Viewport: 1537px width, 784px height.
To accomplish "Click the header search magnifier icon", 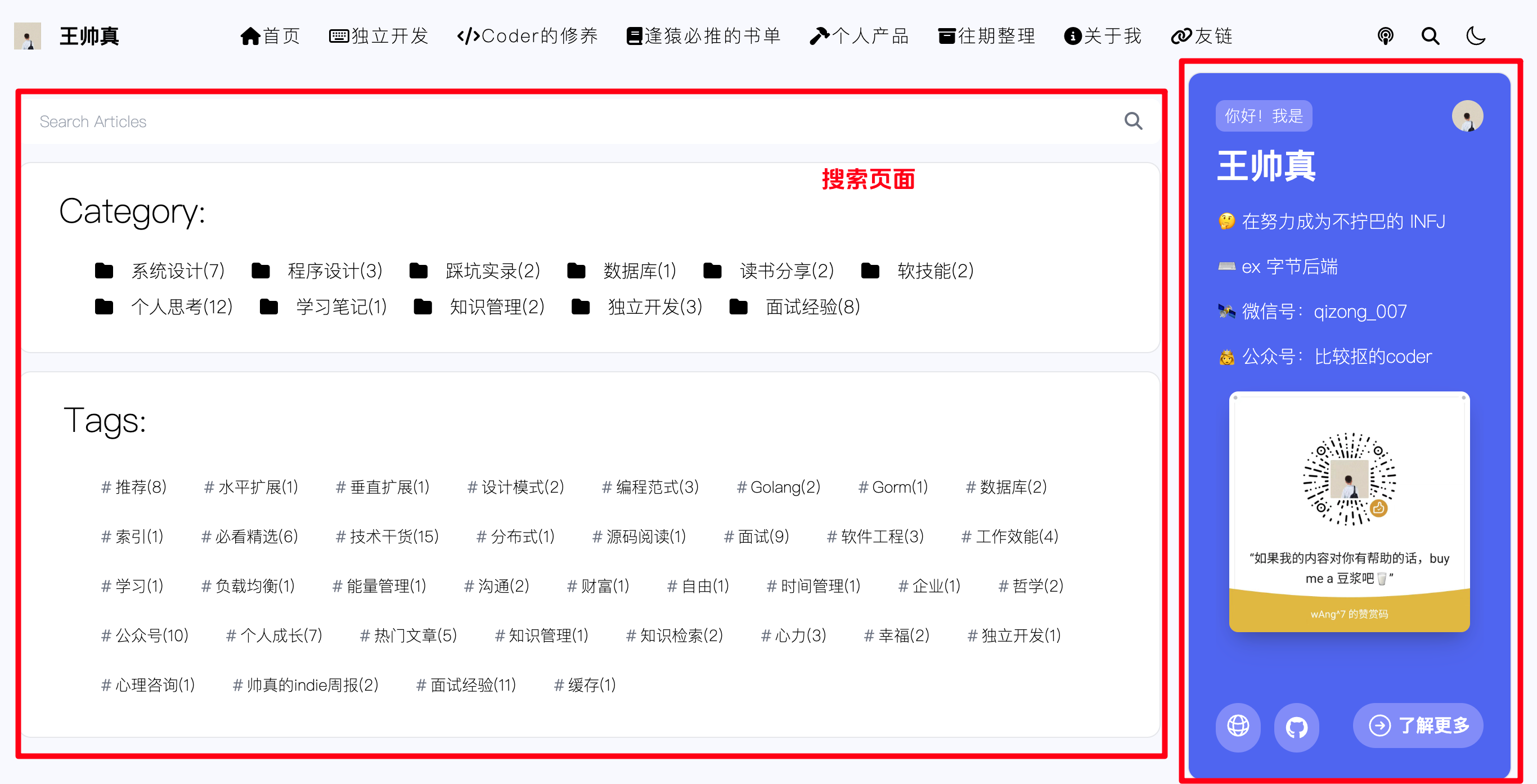I will coord(1430,37).
